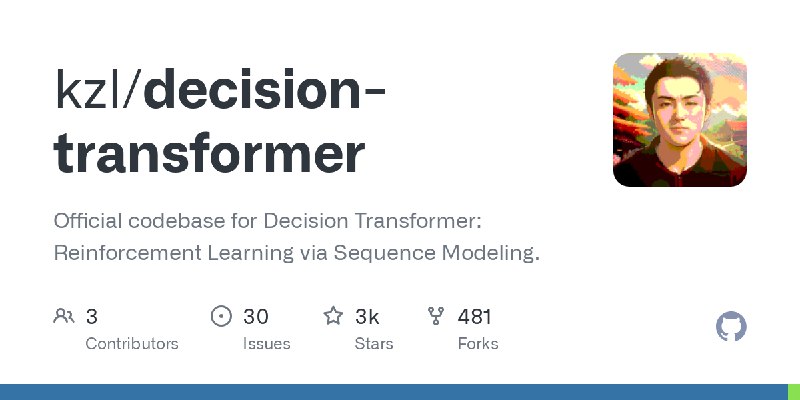
Task: Open the GitHub octocat logo
Action: tap(731, 327)
